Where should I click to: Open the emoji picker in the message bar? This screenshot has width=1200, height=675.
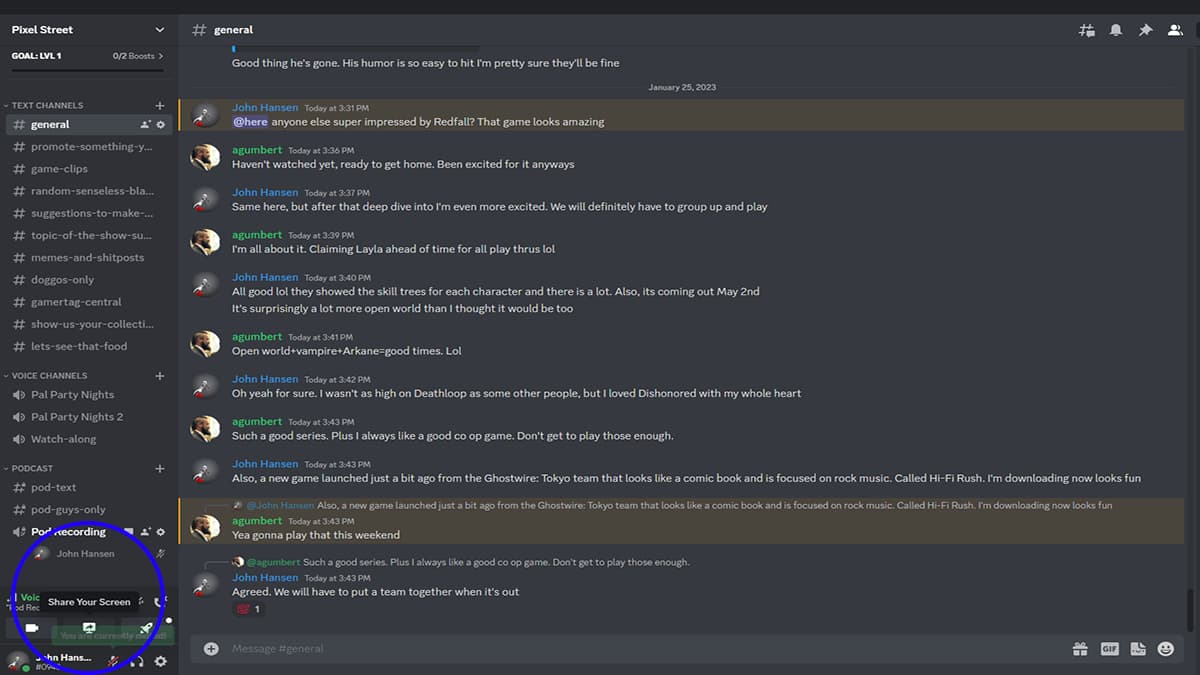click(x=1168, y=648)
